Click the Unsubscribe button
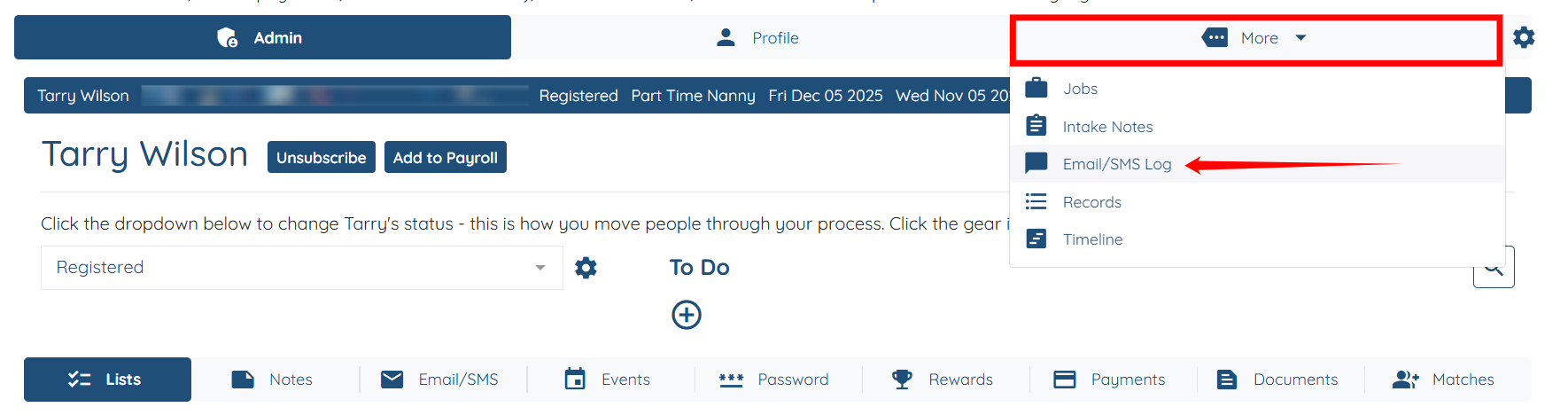The width and height of the screenshot is (1568, 415). point(321,158)
